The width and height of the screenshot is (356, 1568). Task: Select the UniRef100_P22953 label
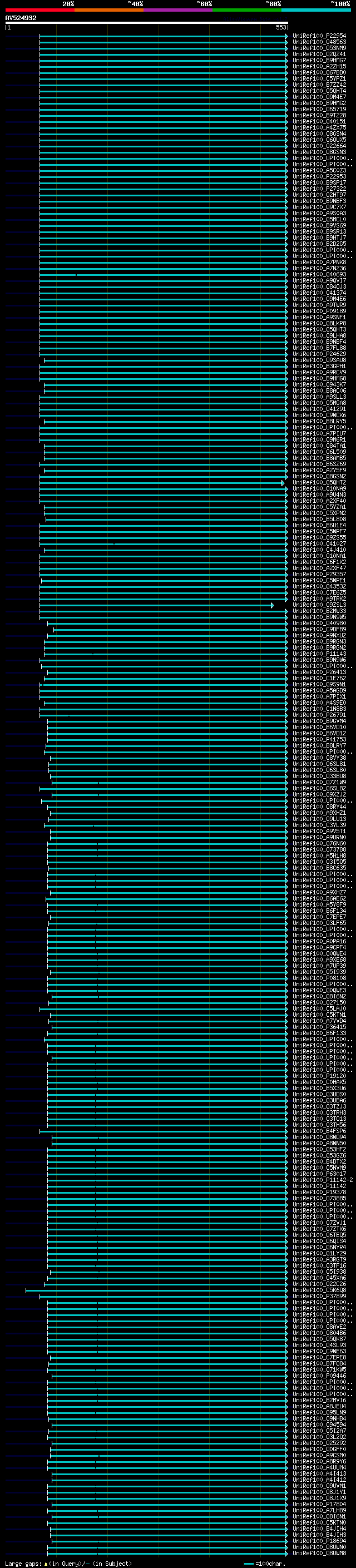point(319,176)
